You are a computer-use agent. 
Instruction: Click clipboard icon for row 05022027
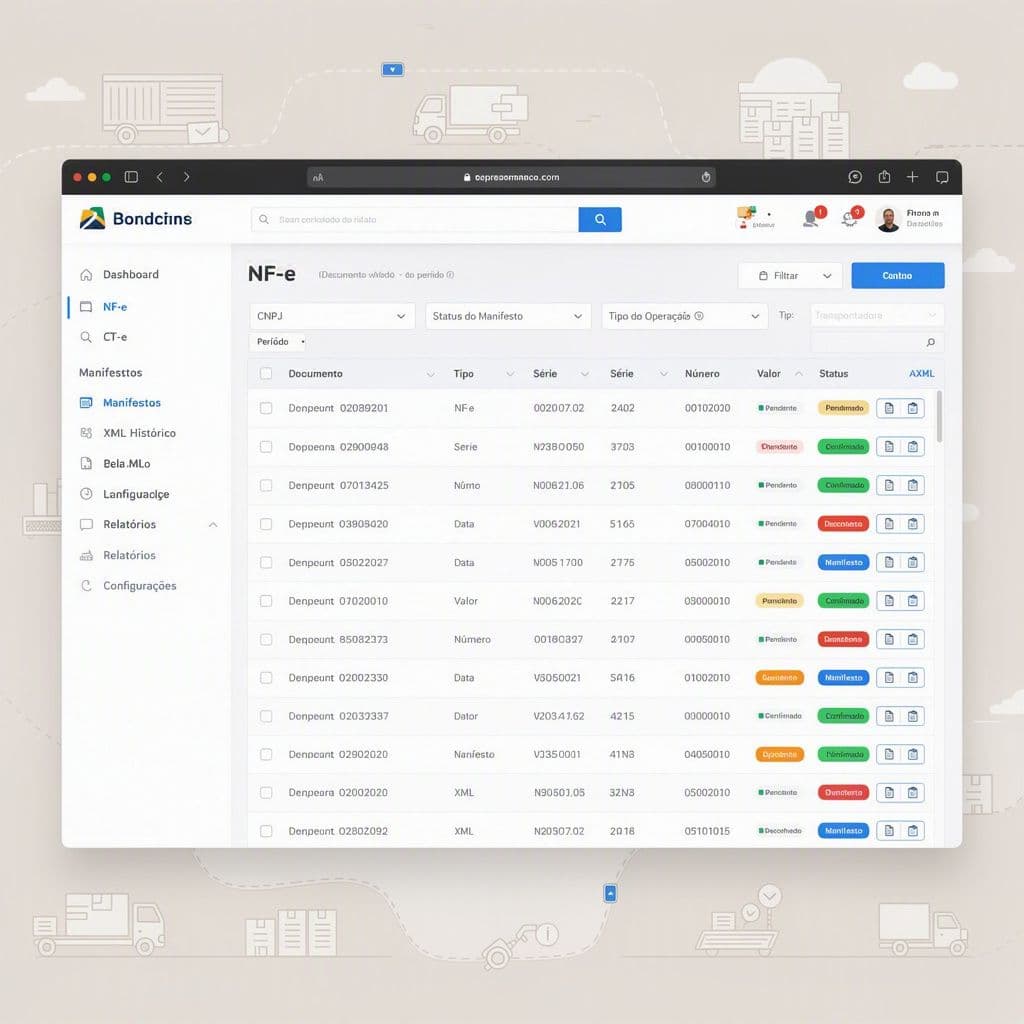tap(913, 562)
